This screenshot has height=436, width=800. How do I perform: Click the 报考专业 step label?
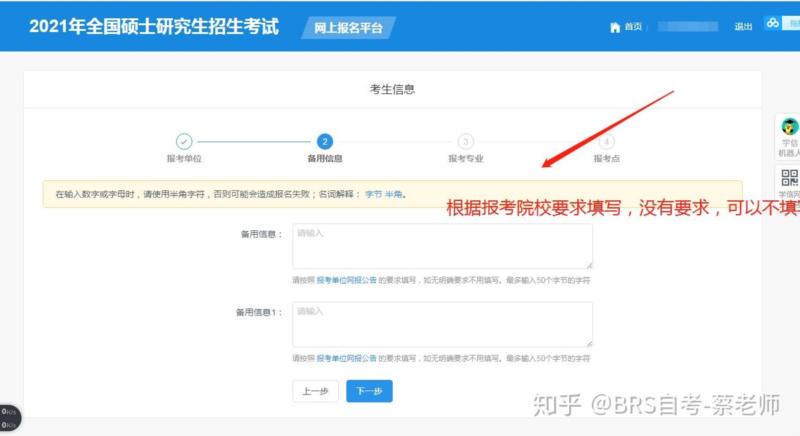465,159
